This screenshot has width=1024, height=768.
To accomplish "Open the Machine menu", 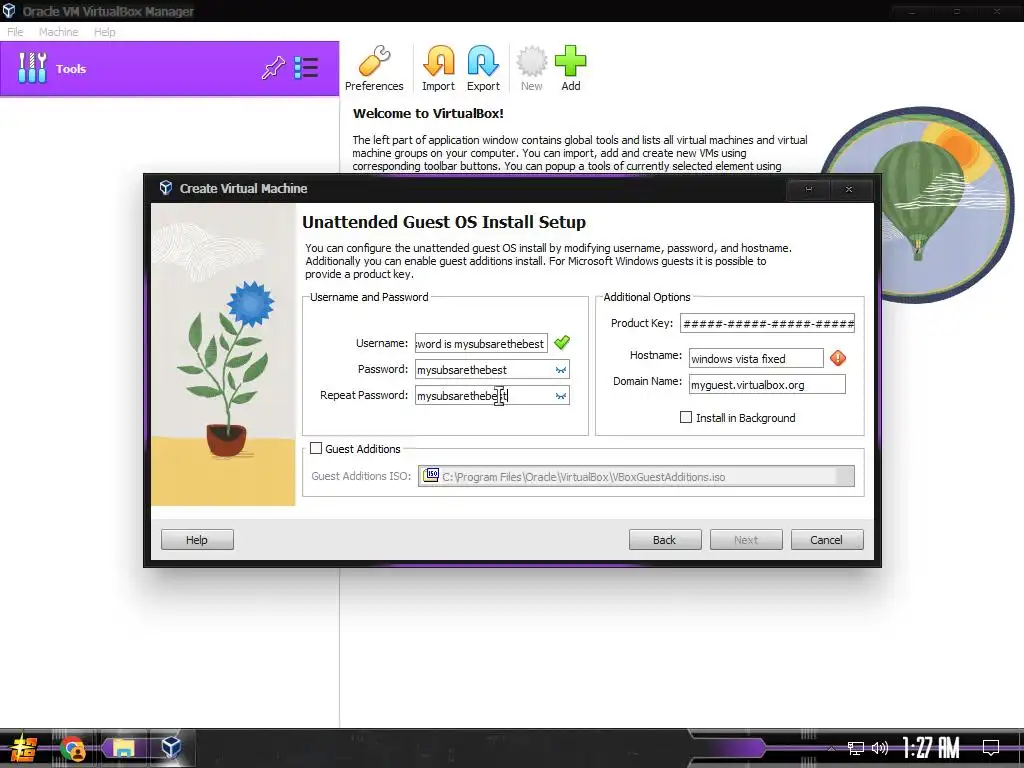I will point(58,31).
